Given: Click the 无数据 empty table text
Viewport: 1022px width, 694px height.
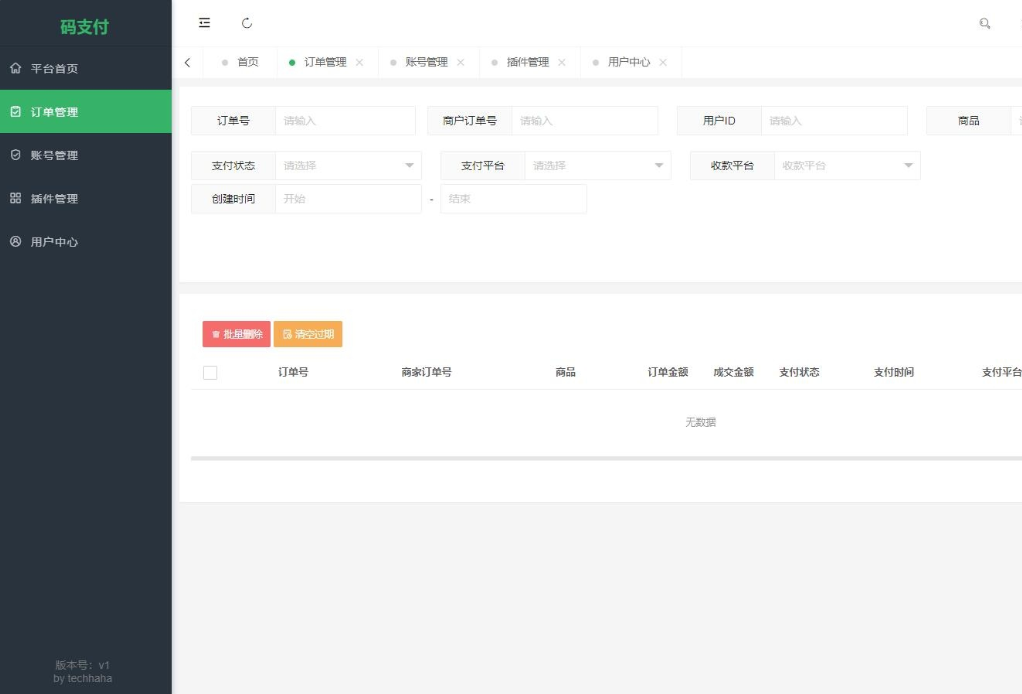Looking at the screenshot, I should pyautogui.click(x=701, y=422).
